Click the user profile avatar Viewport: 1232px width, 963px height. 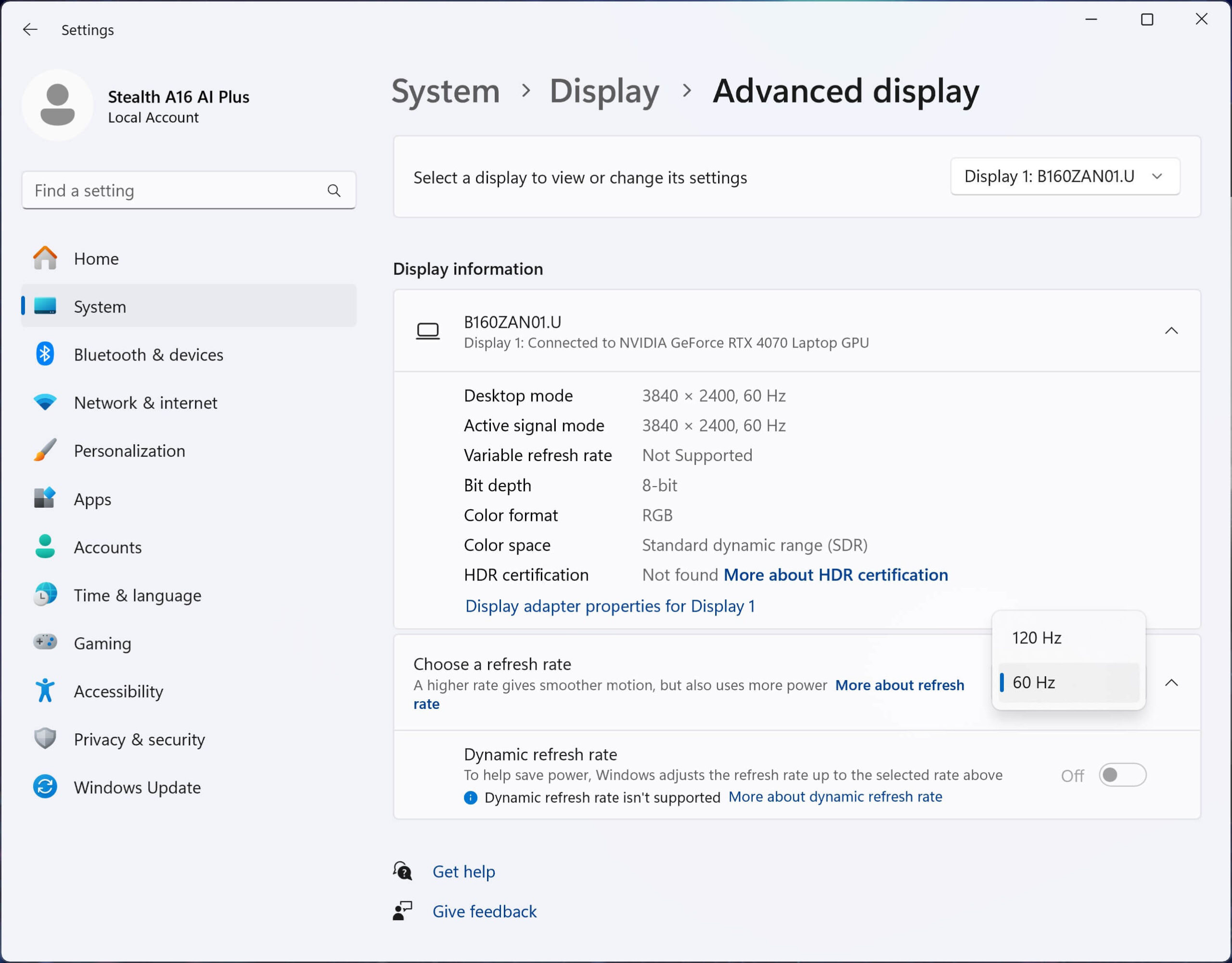[x=58, y=105]
